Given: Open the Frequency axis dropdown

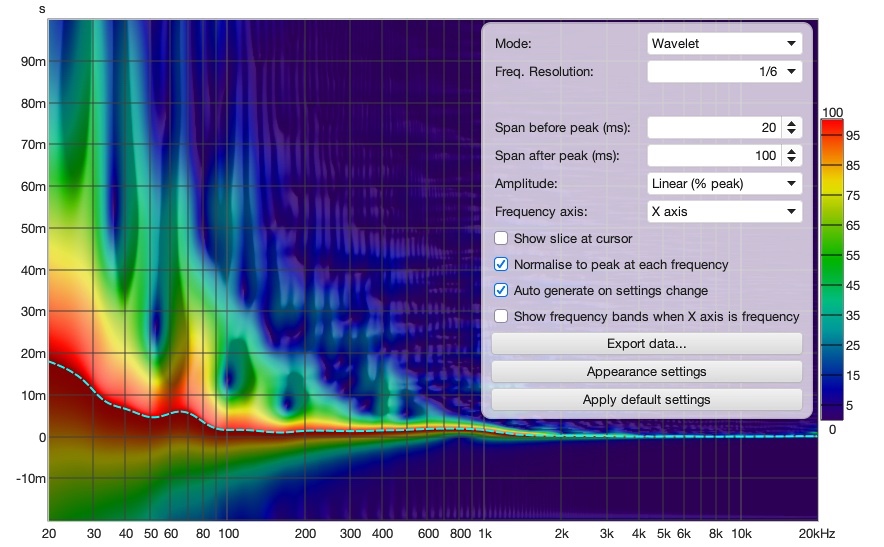Looking at the screenshot, I should [724, 211].
